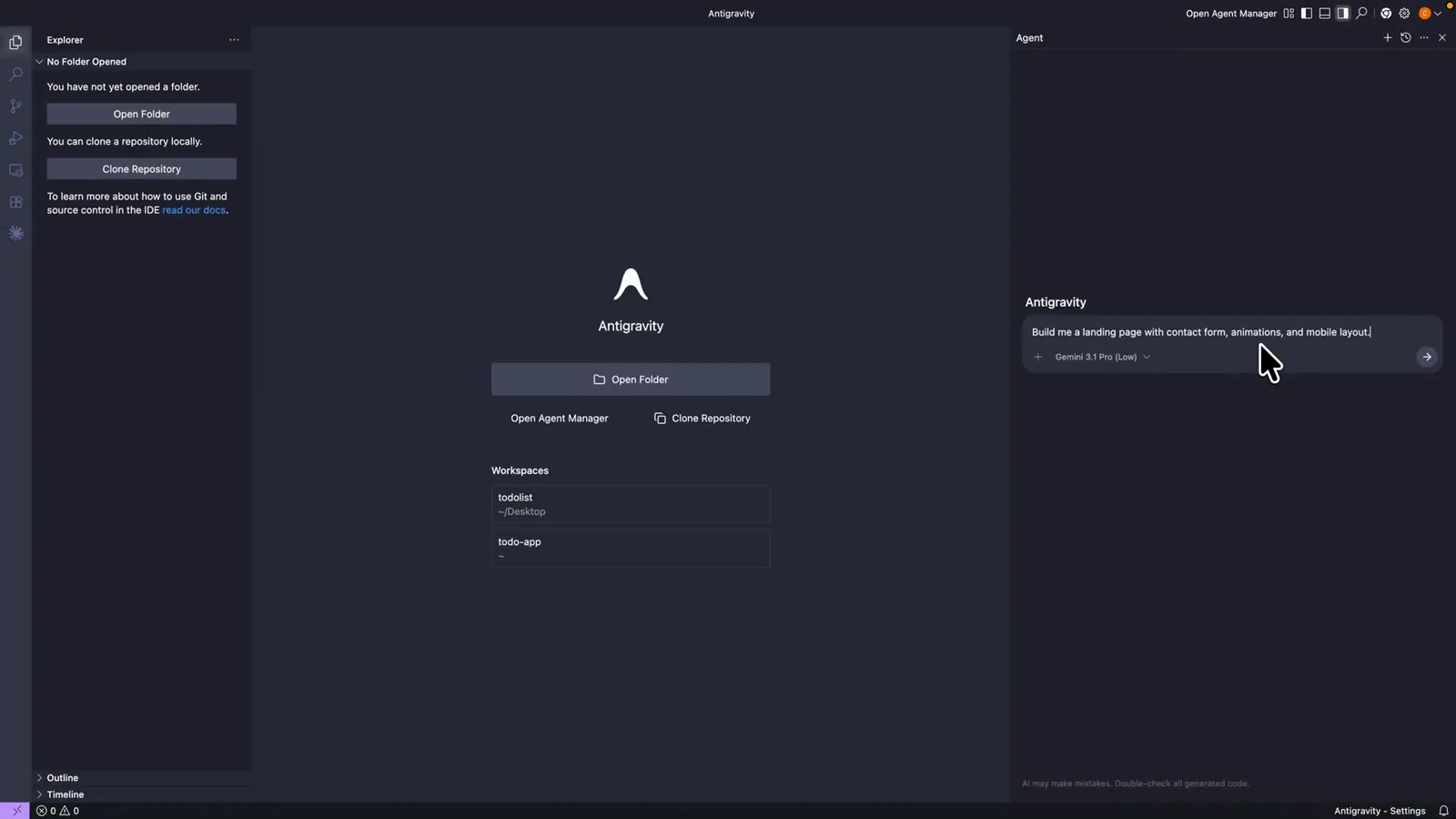Open the Extensions view
Viewport: 1456px width, 819px height.
click(15, 202)
